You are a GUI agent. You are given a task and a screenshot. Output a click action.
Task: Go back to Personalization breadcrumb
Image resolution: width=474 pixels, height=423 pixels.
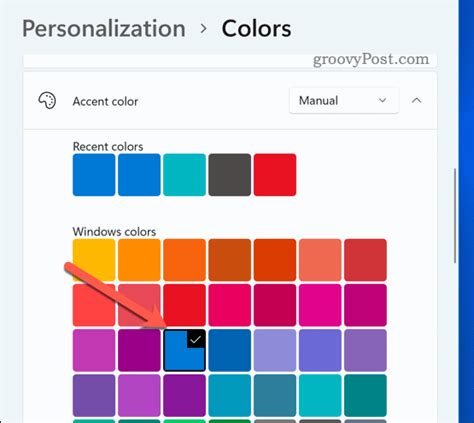104,29
